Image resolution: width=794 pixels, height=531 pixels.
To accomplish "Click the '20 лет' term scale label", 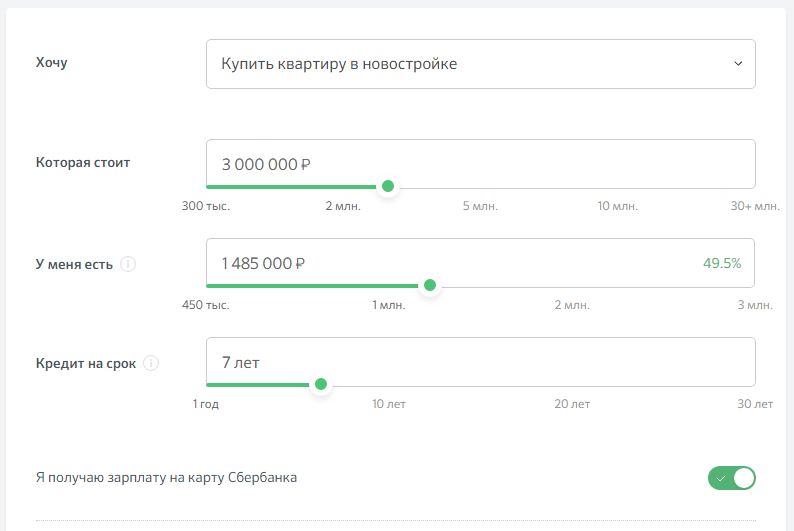I will pyautogui.click(x=572, y=404).
